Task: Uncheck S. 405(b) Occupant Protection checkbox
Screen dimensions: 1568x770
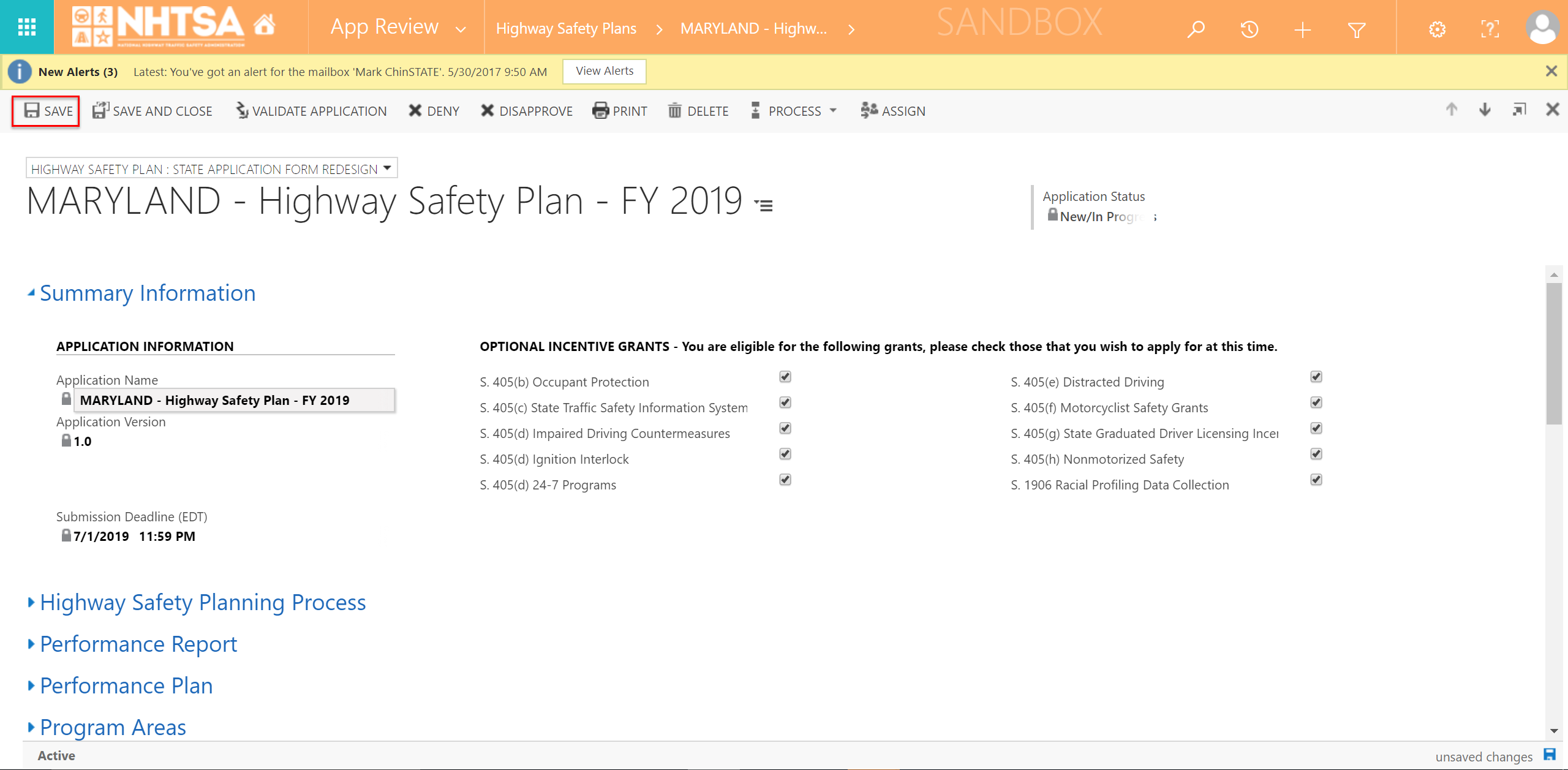Action: tap(785, 377)
